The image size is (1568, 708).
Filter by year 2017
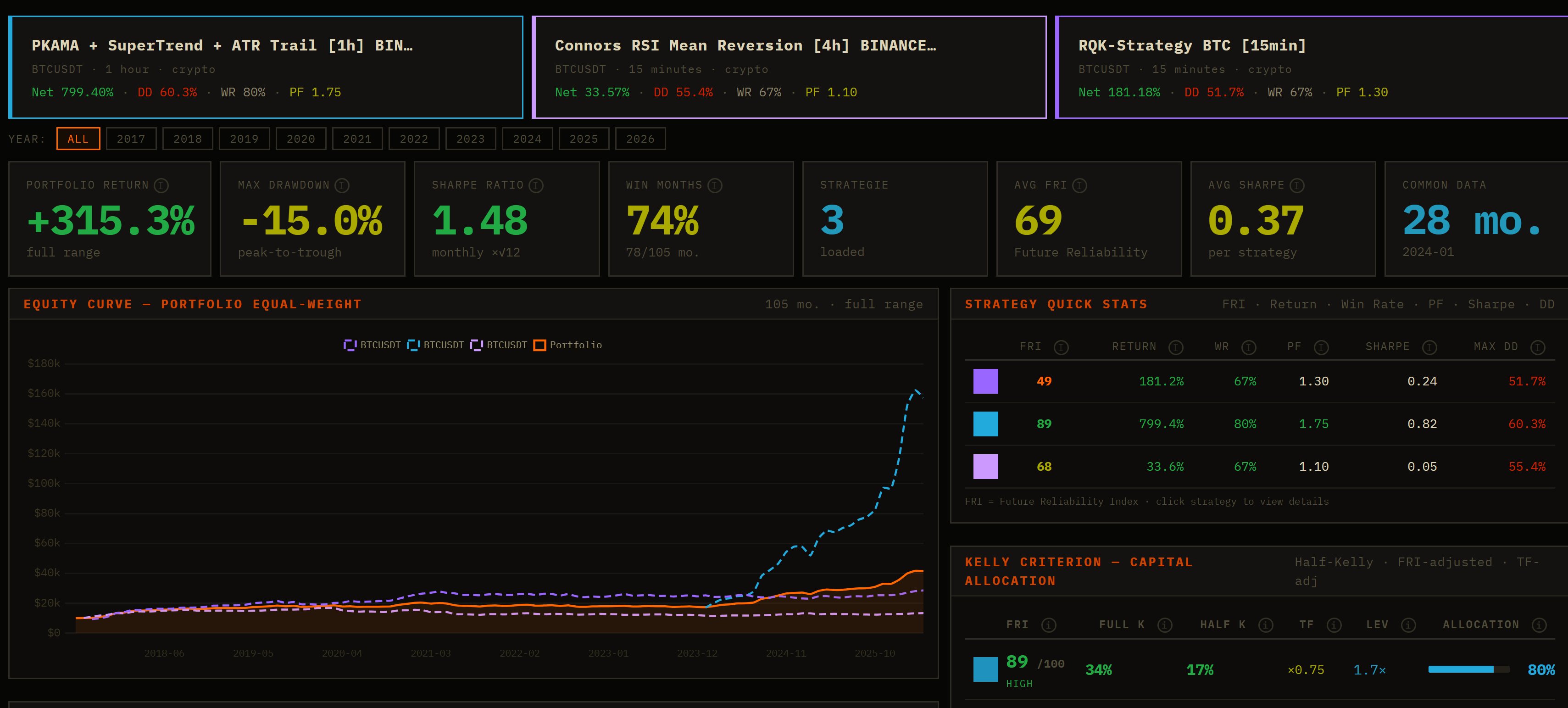131,139
